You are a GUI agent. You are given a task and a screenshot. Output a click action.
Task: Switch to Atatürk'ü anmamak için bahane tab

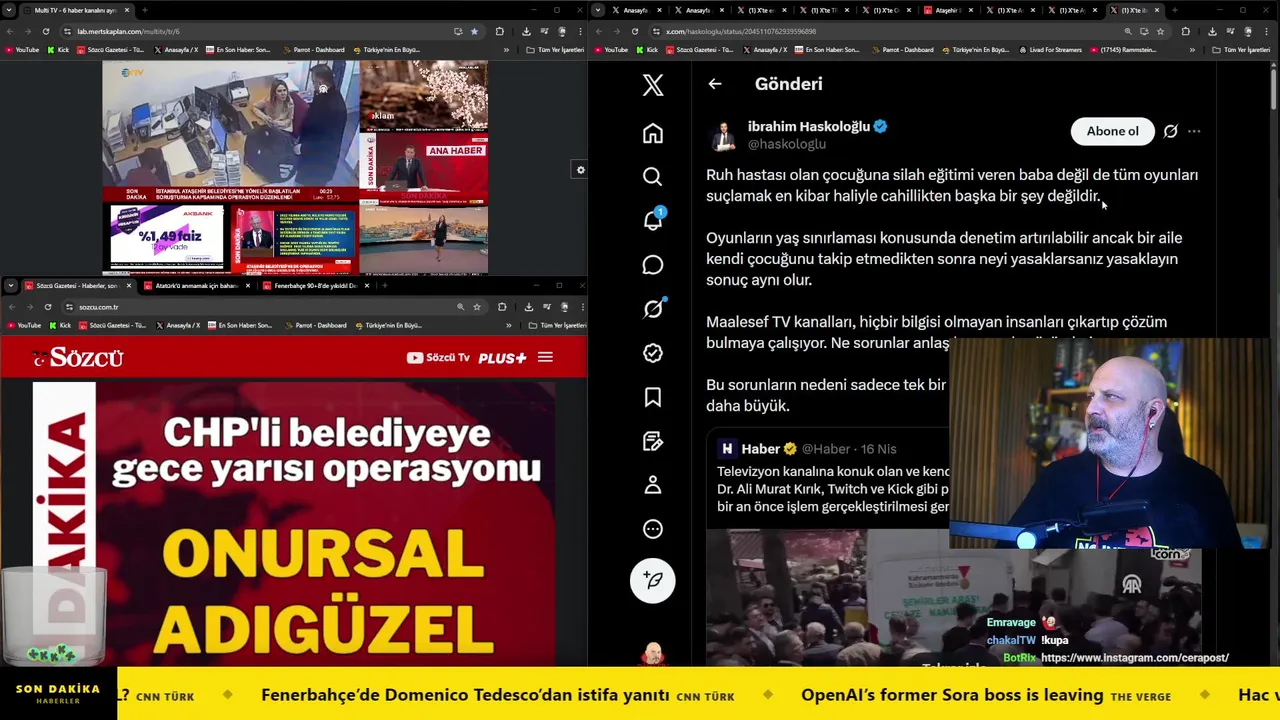click(x=195, y=286)
